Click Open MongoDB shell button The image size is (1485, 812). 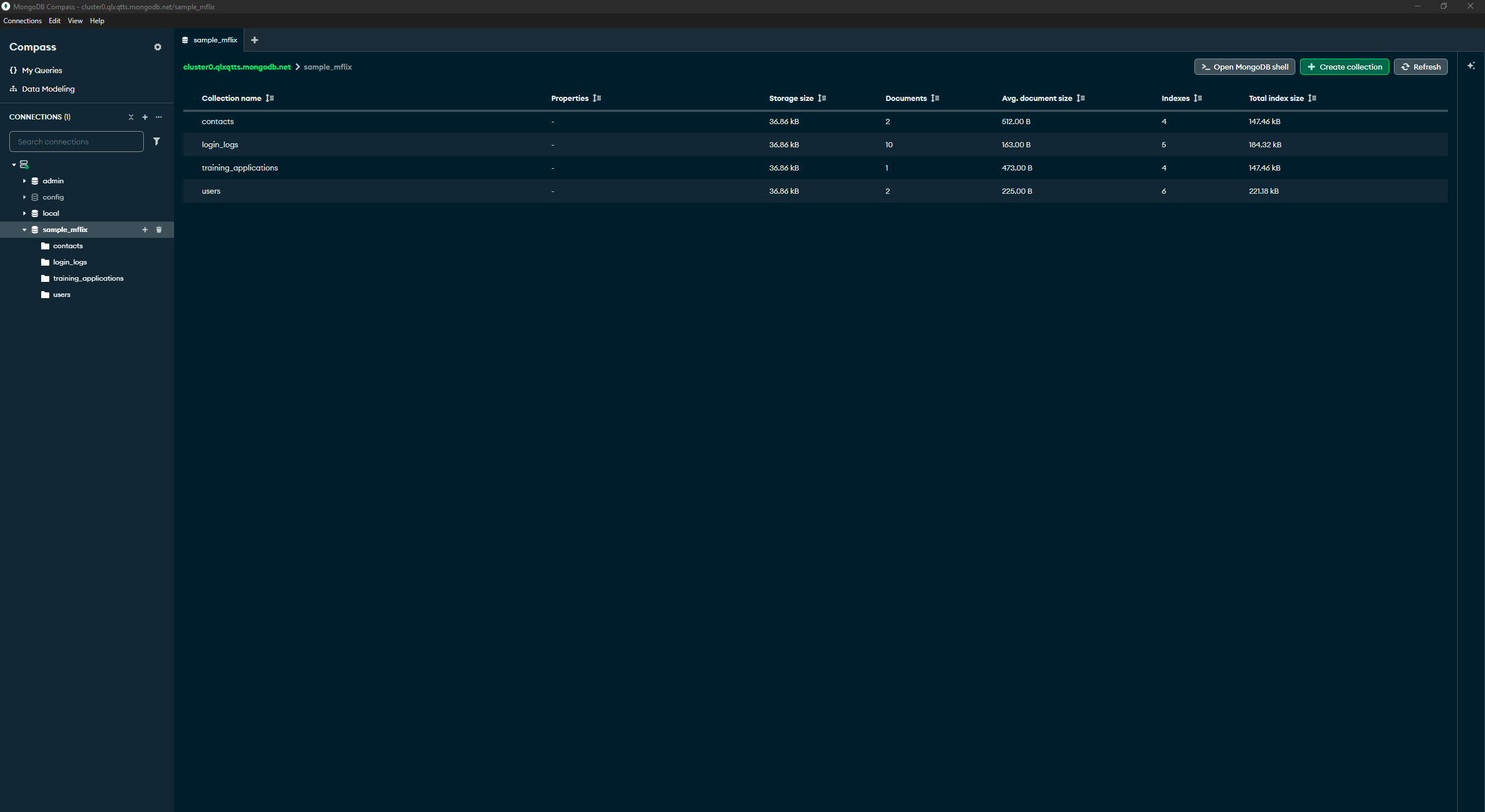click(1244, 67)
